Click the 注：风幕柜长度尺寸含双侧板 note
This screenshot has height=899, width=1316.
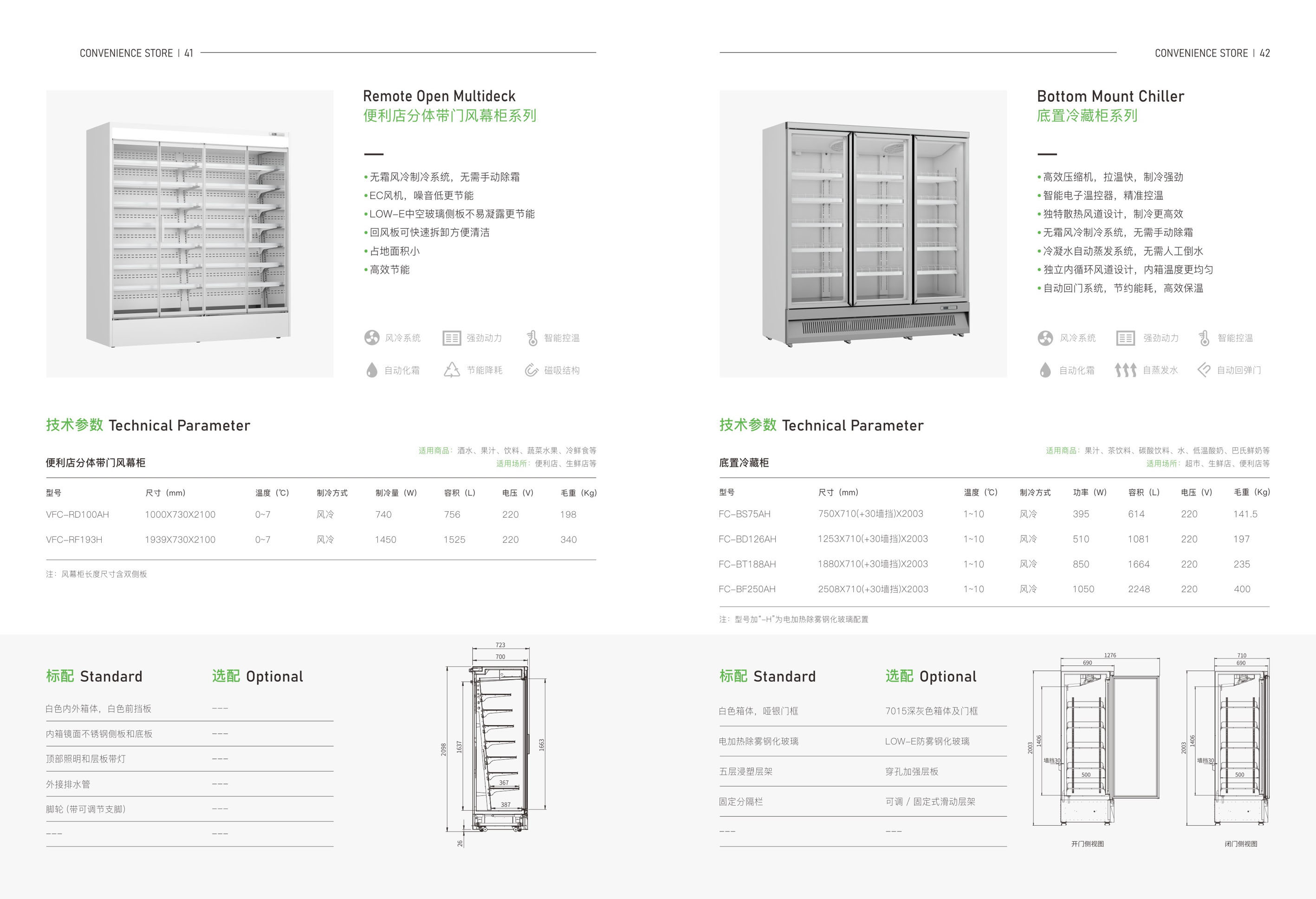point(96,574)
